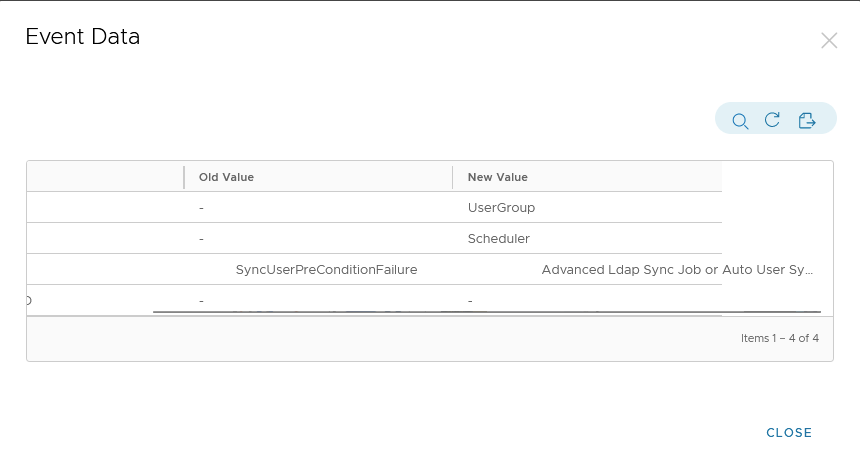
Task: Refresh the event data table
Action: click(x=772, y=120)
